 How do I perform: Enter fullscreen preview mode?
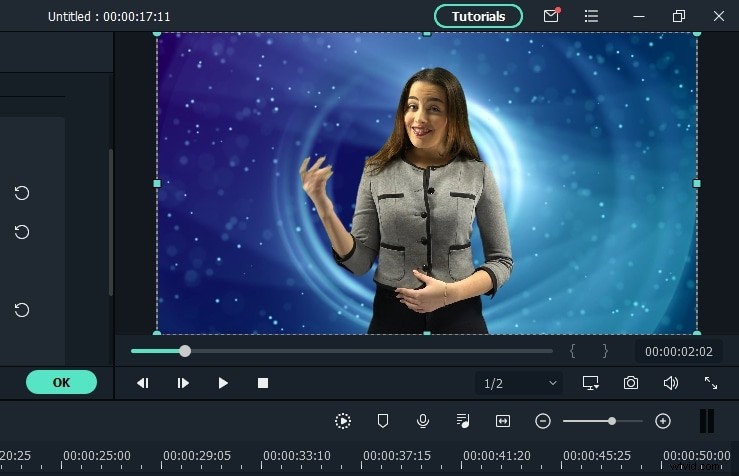point(711,383)
